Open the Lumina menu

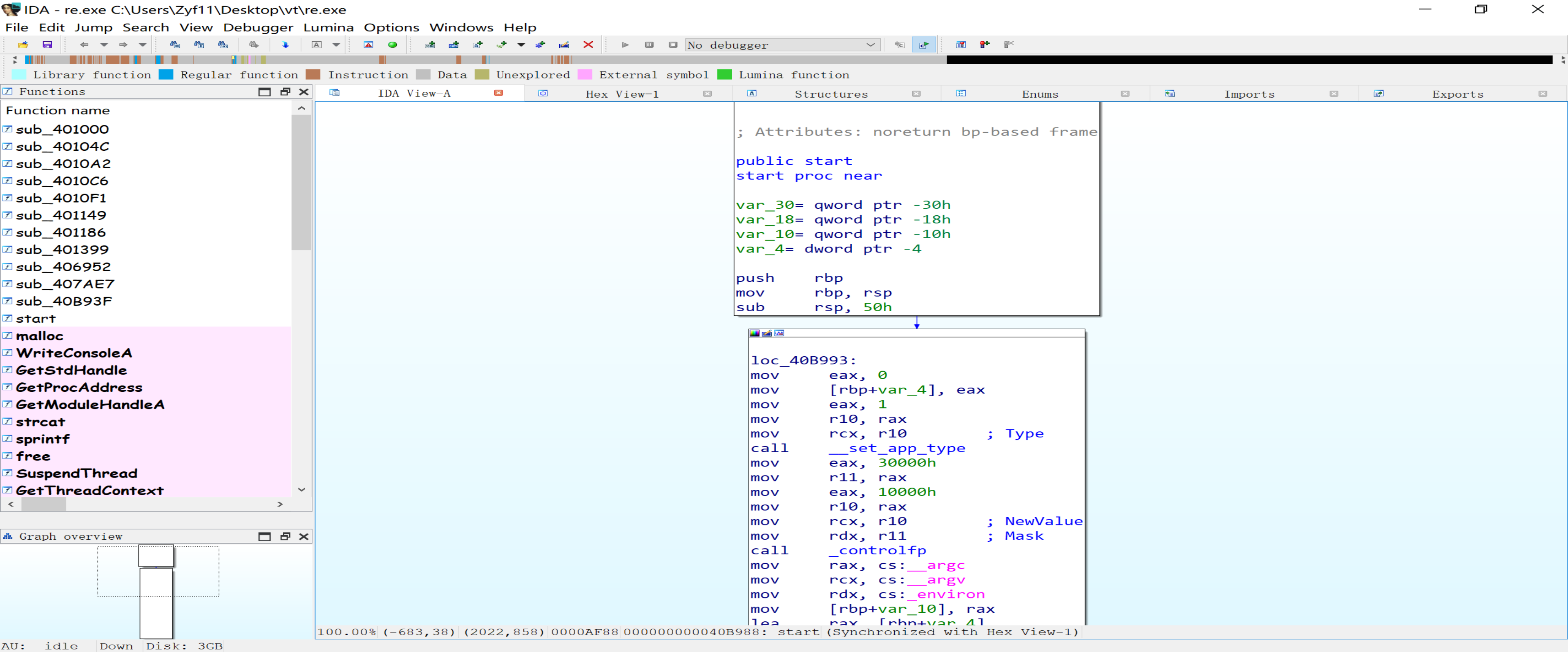(x=328, y=27)
